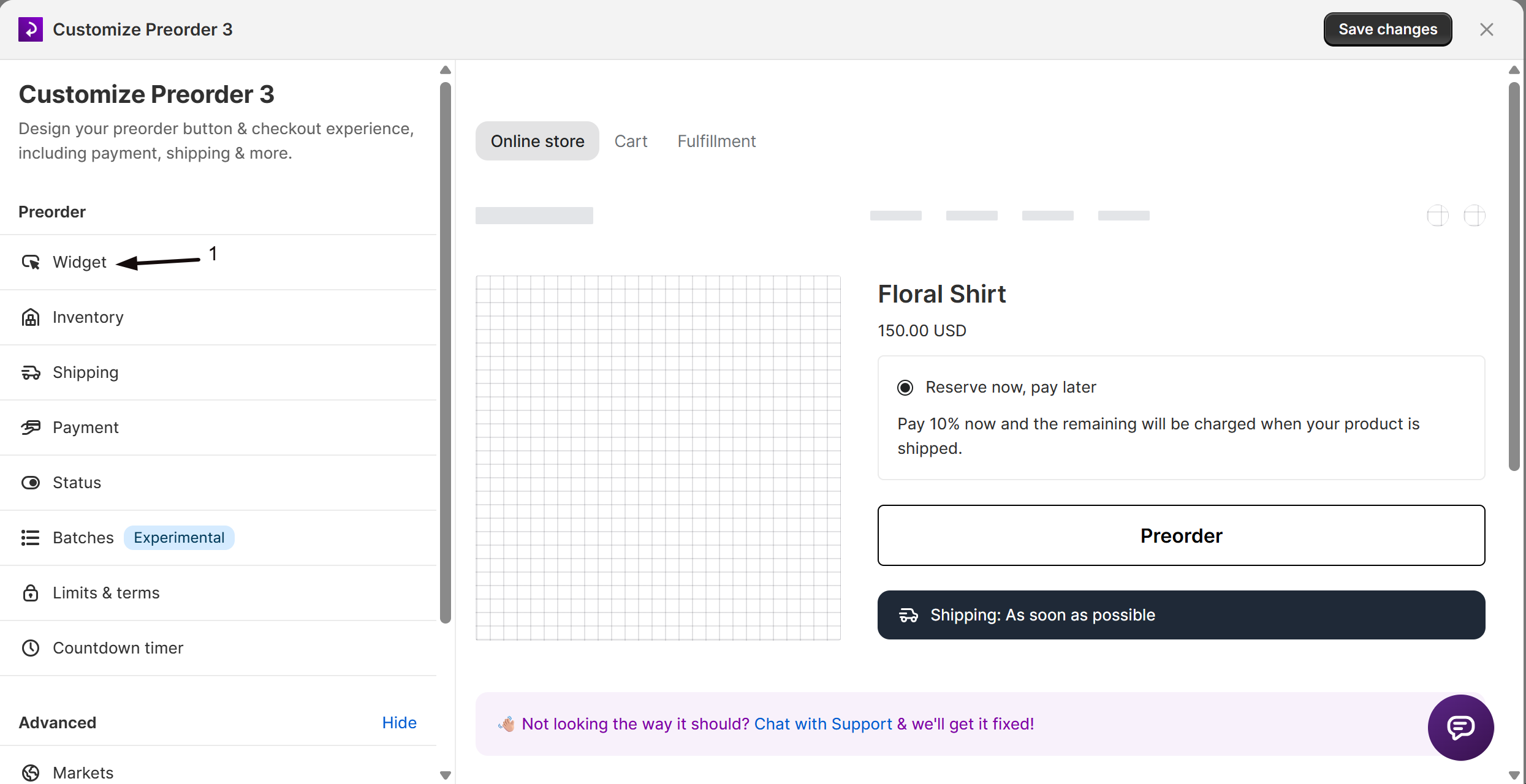
Task: Click the waving hand emoji in banner
Action: (x=507, y=724)
